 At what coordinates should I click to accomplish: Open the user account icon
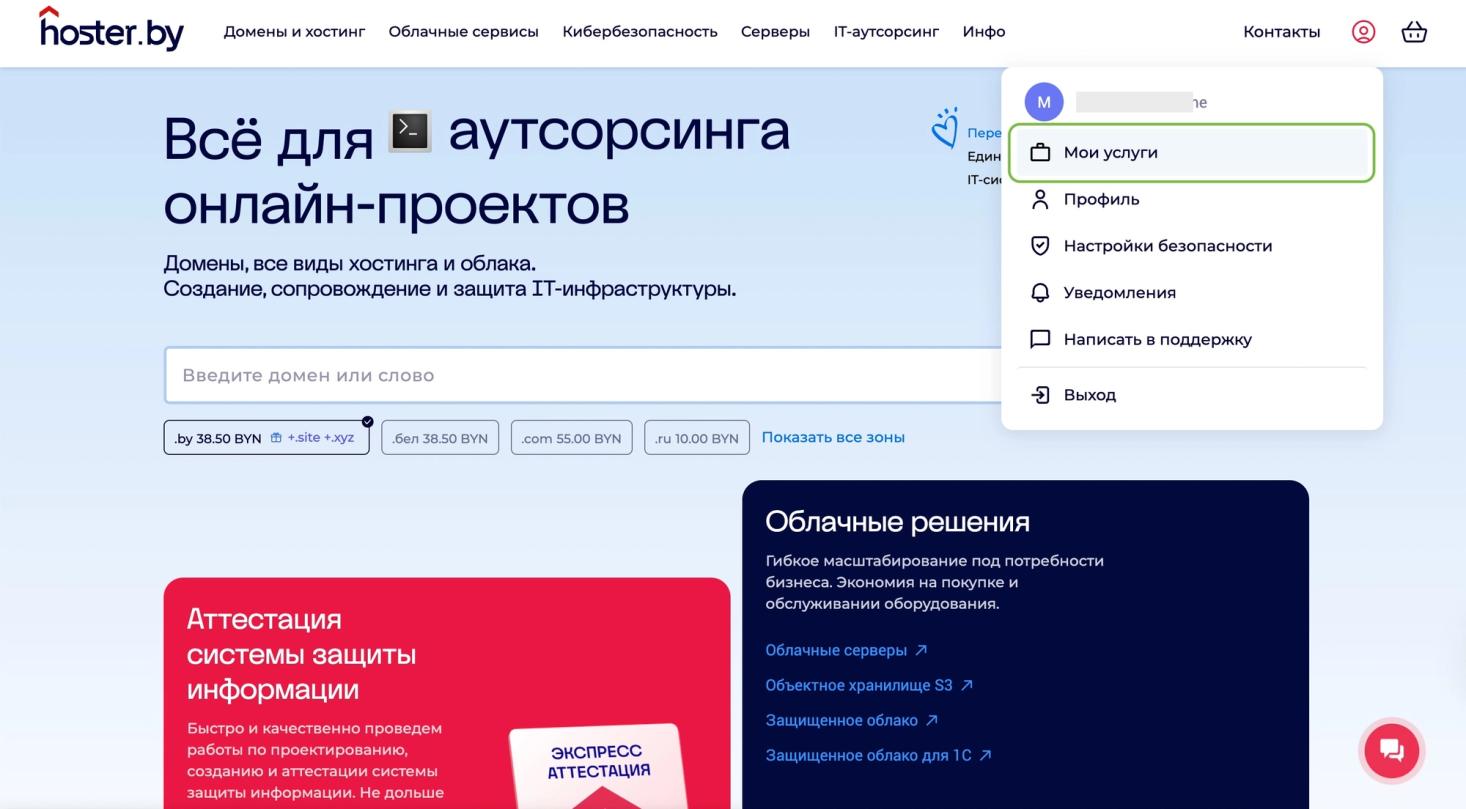(x=1363, y=32)
